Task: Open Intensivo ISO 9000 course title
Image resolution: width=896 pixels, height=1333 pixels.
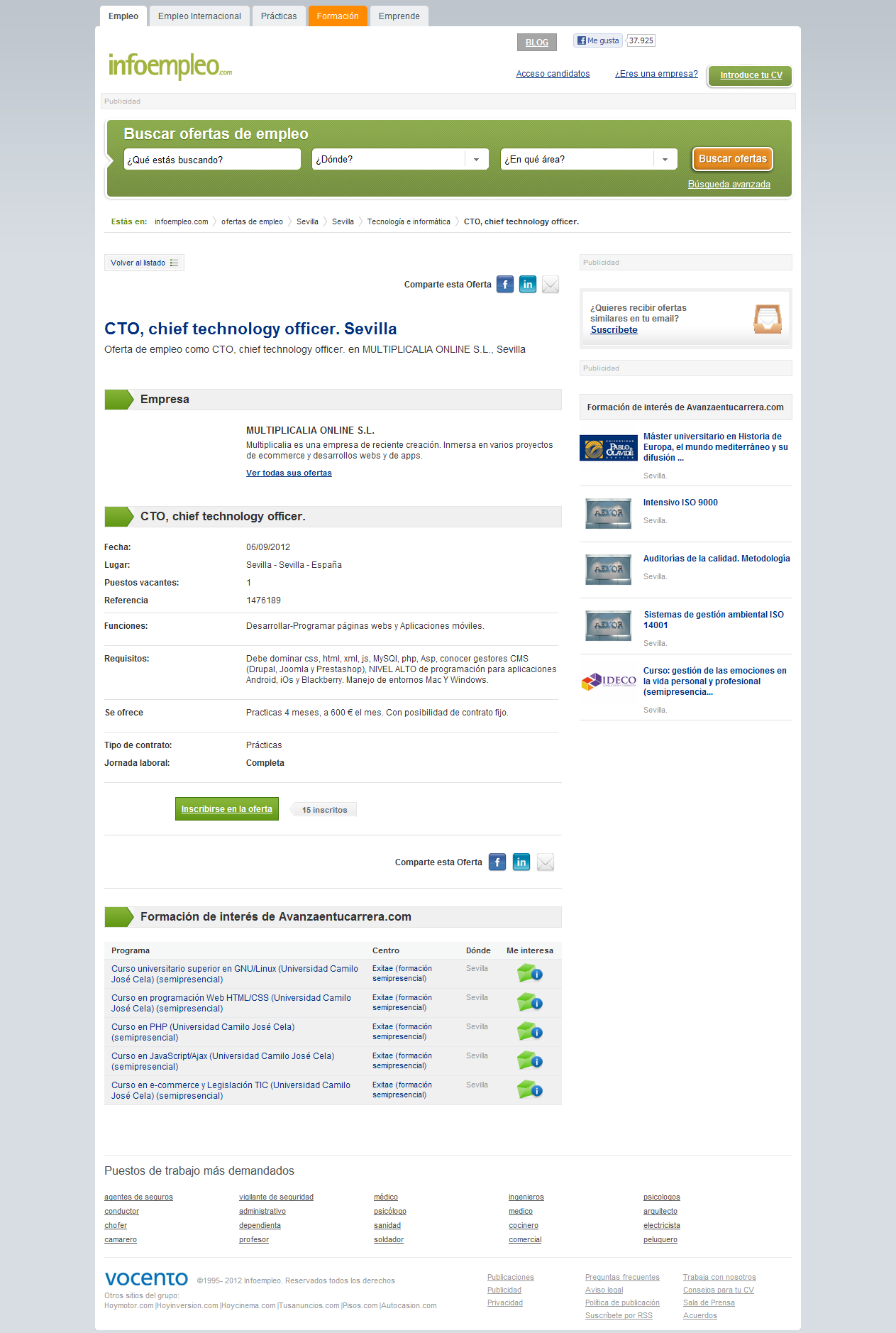Action: [680, 503]
